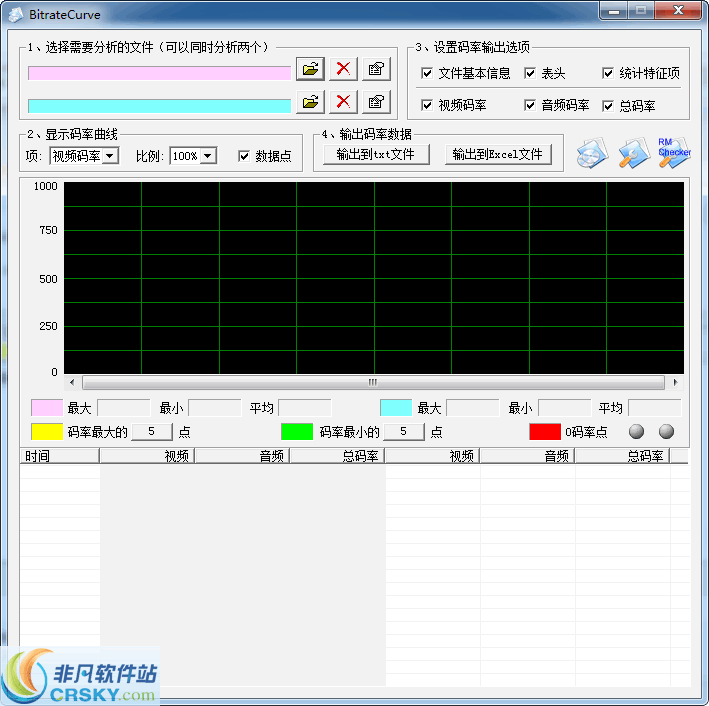Screen dimensions: 709x706
Task: Click the yellow 码率最大的 swatch
Action: (x=47, y=431)
